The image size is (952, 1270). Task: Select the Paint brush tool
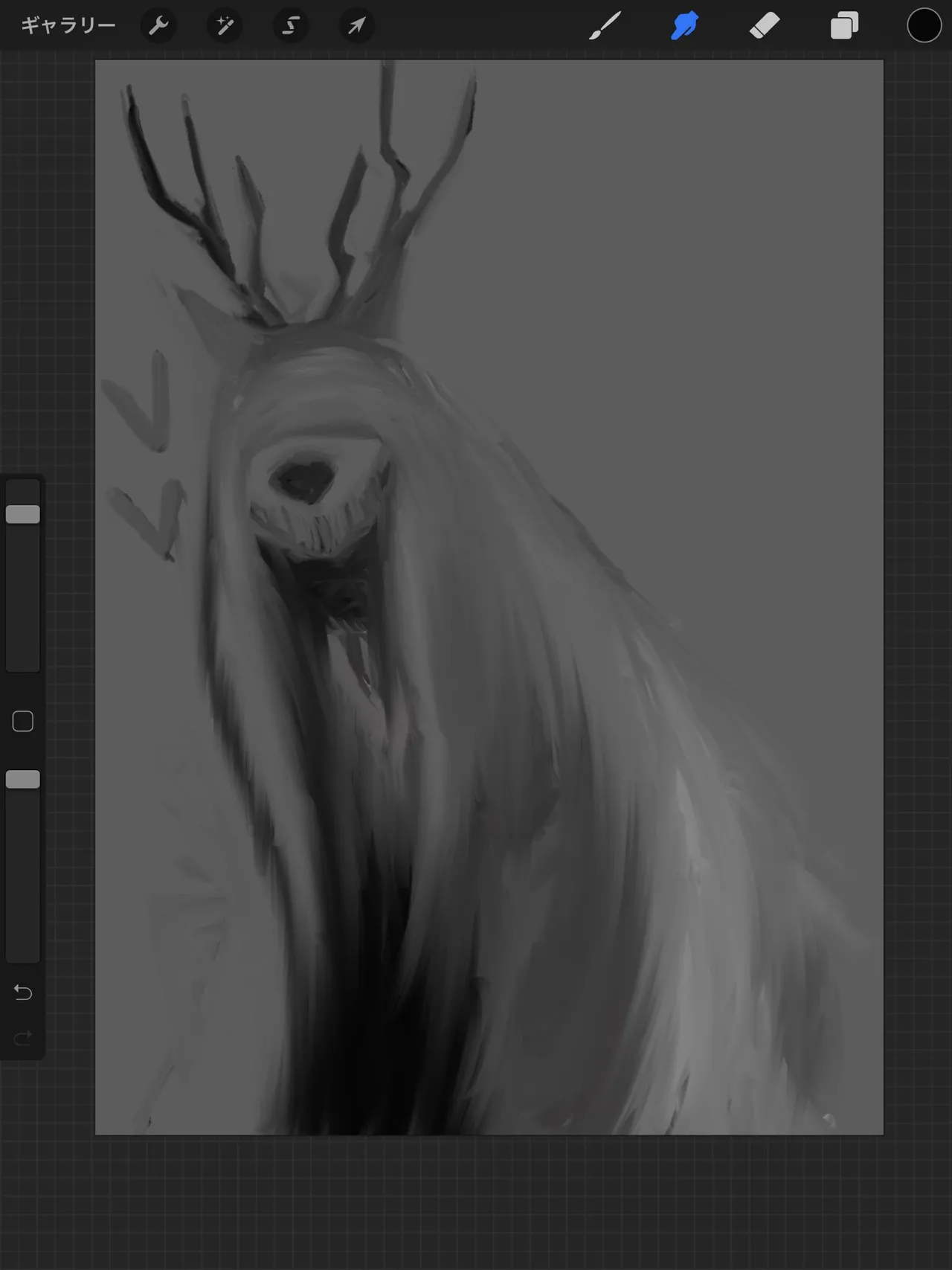point(605,26)
